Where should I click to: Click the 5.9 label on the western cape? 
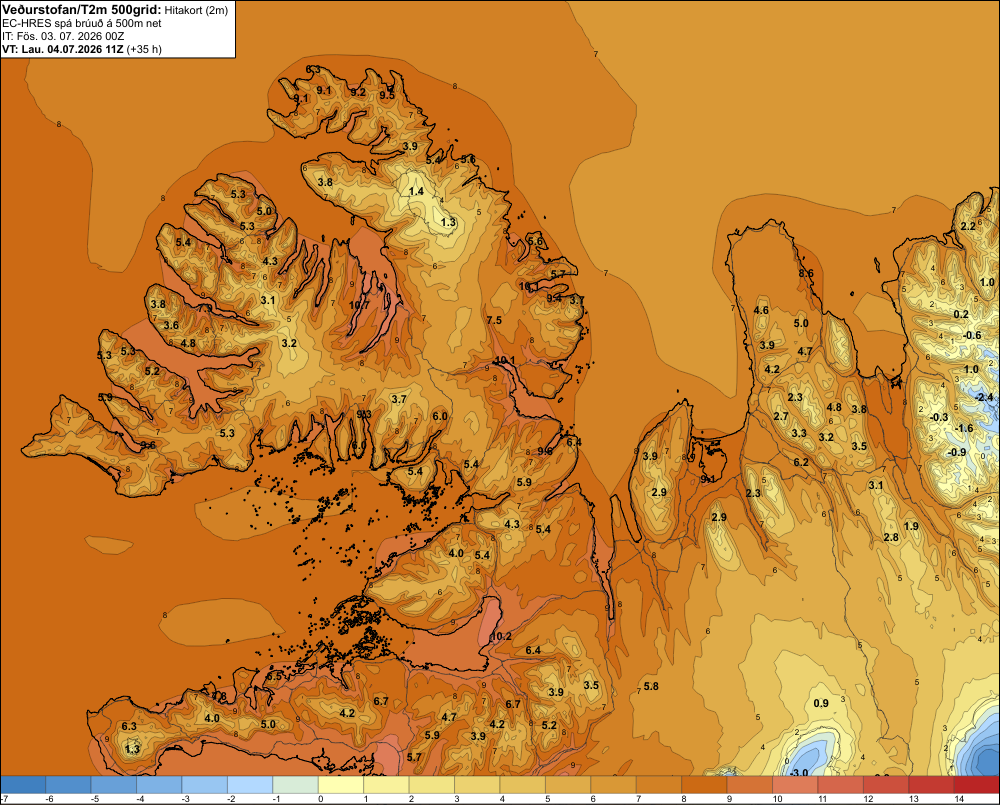(105, 397)
